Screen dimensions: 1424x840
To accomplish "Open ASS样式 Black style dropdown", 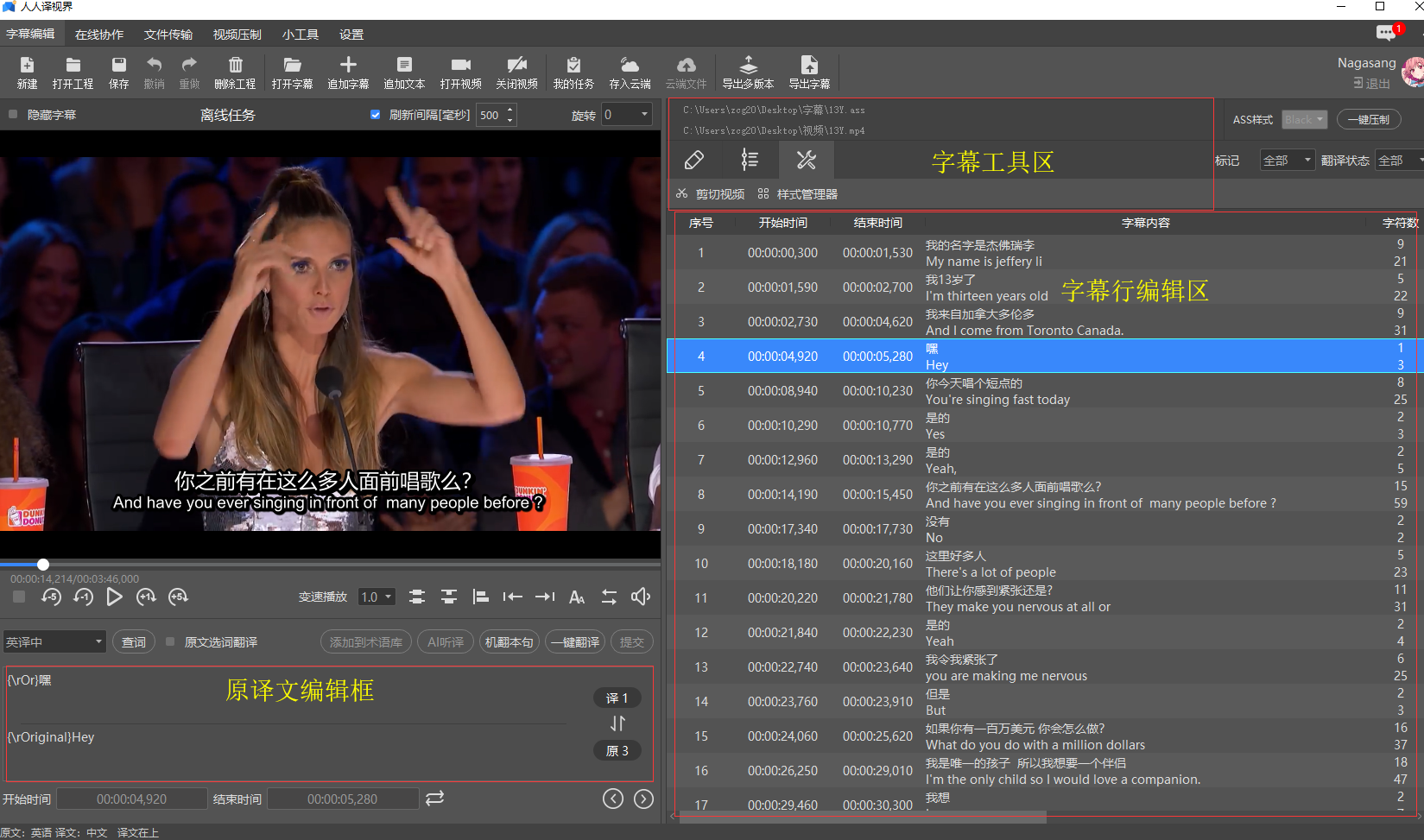I will tap(1304, 119).
